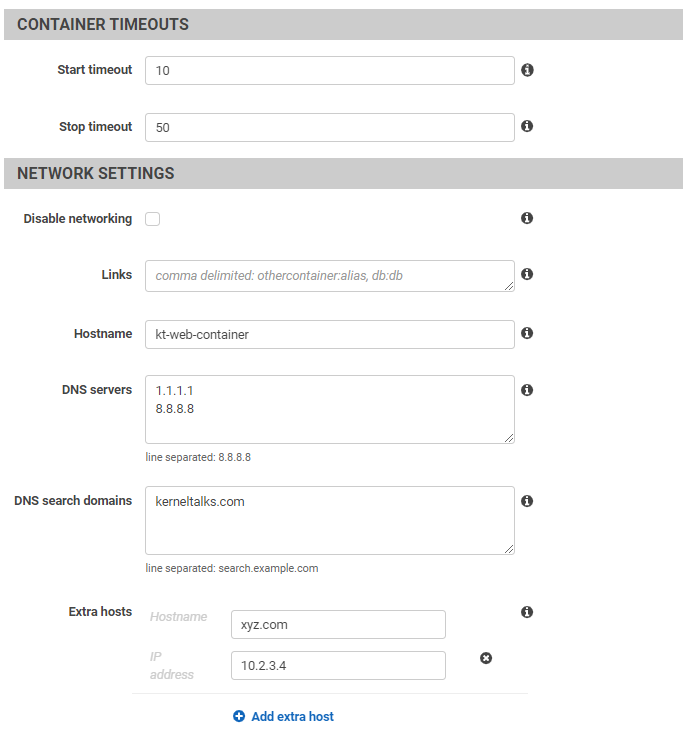This screenshot has width=692, height=737.
Task: Click inside the DNS servers text area
Action: 330,409
